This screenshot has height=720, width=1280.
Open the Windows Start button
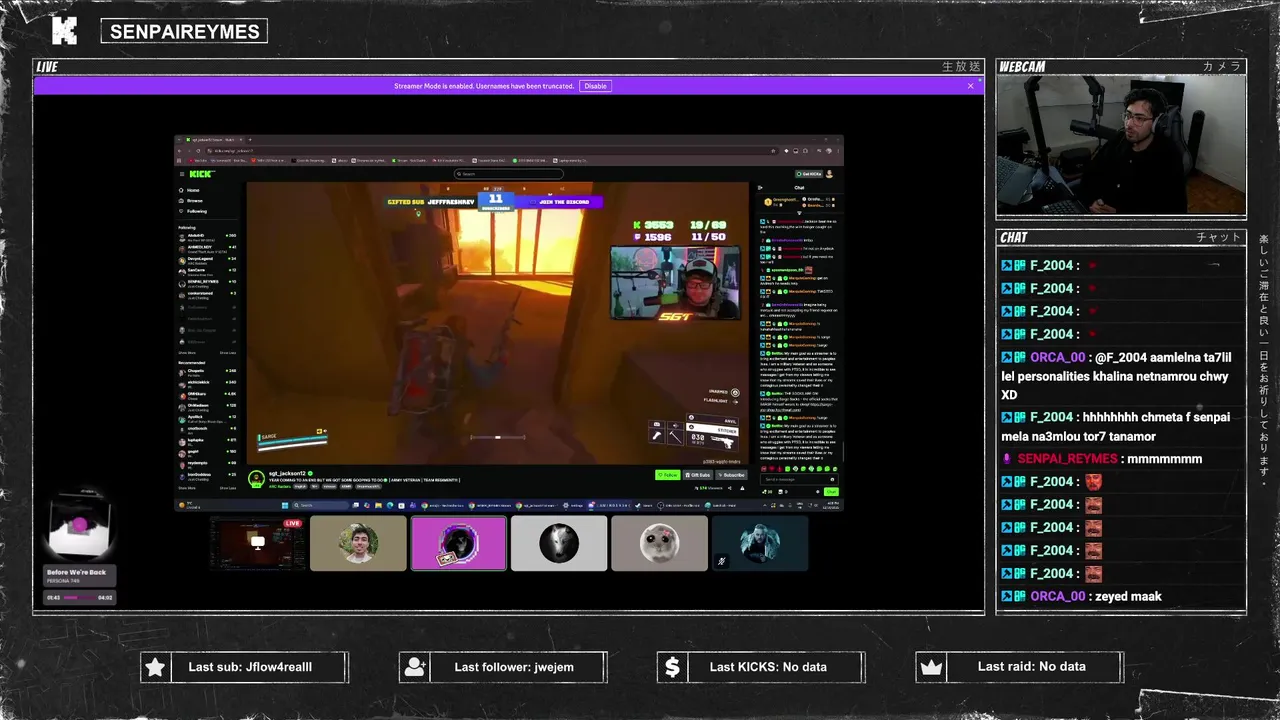point(285,505)
